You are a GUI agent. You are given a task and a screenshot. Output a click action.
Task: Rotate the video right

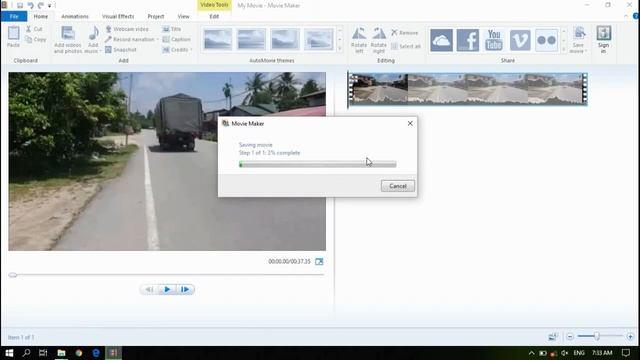379,40
